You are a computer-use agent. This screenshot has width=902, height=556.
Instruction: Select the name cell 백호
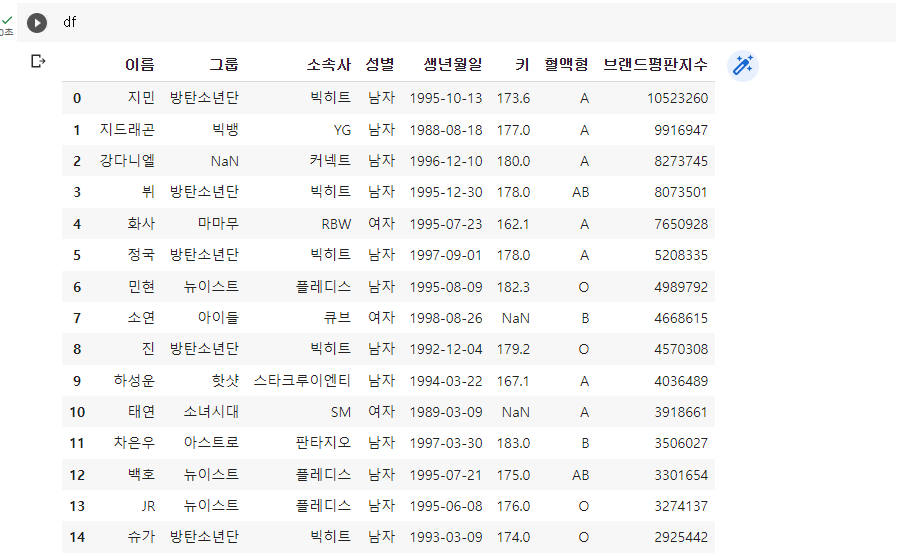coord(142,475)
